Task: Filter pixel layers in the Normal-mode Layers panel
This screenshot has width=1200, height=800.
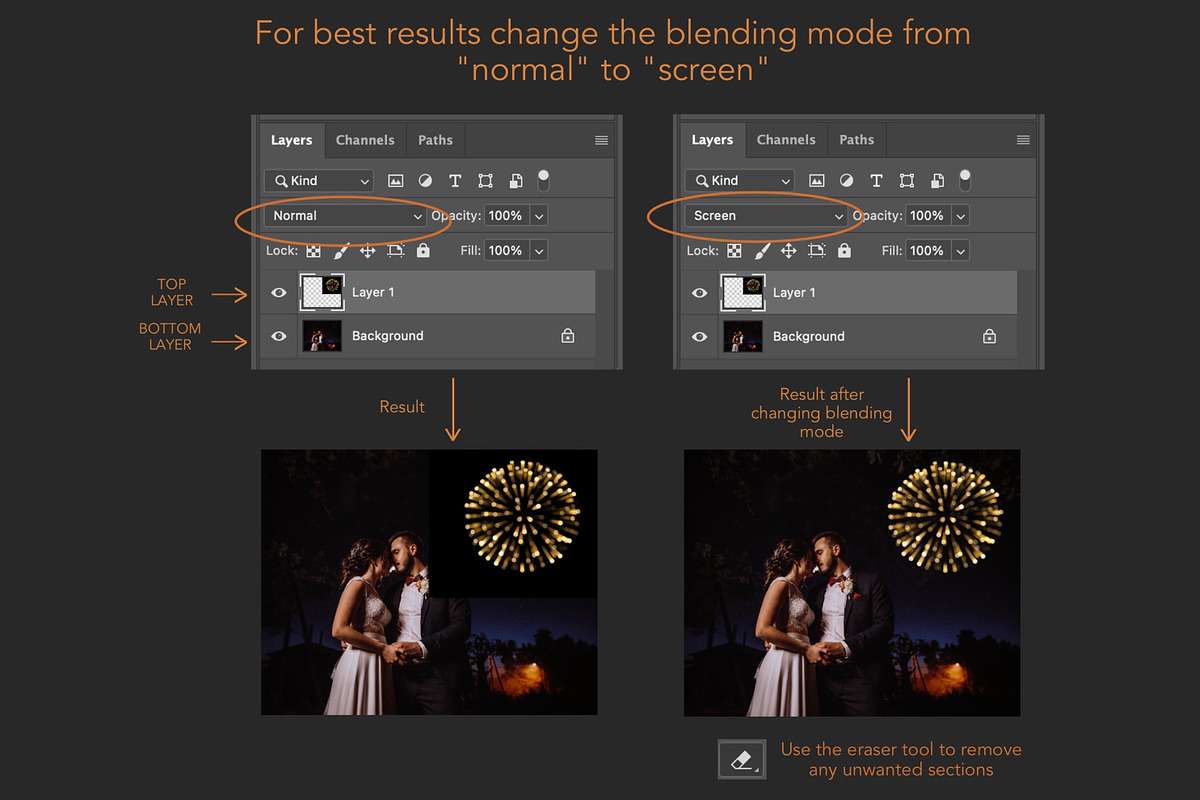Action: 396,181
